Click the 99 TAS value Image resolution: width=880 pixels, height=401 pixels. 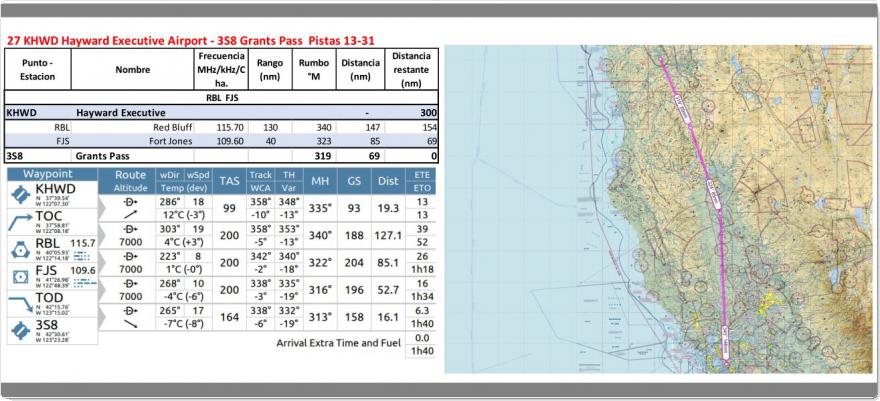click(x=229, y=209)
